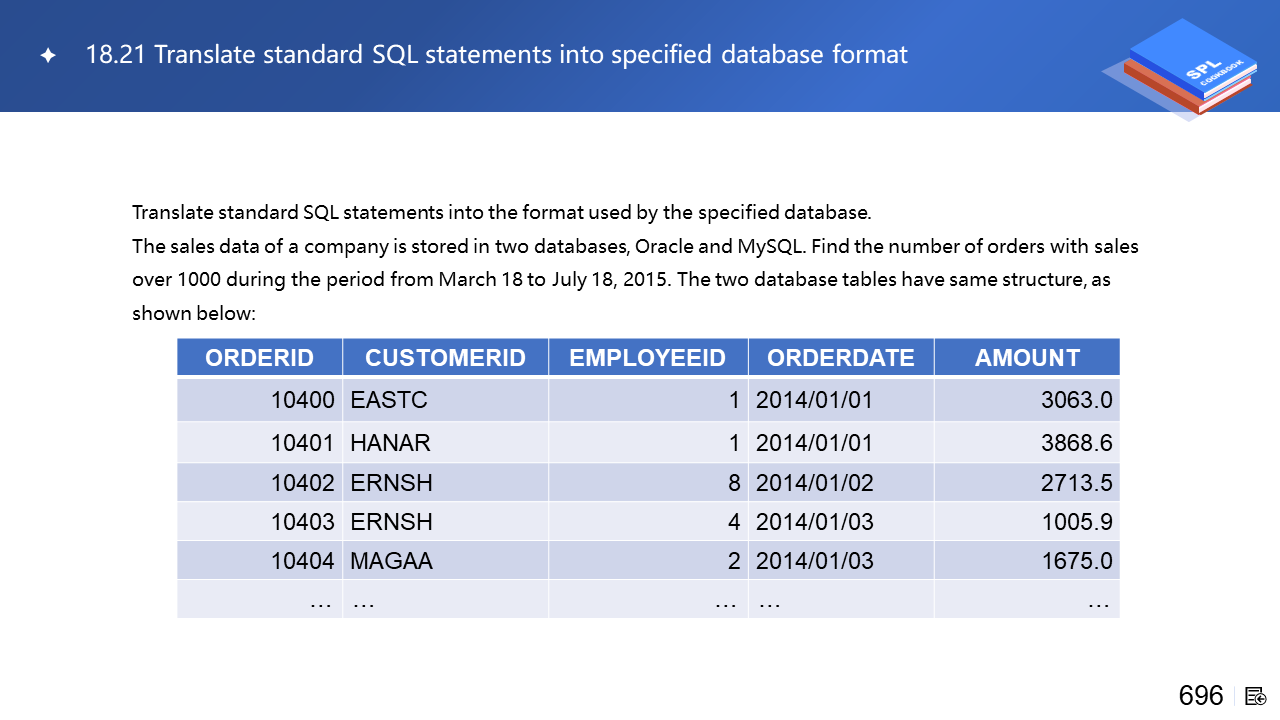
Task: Click the star bullet icon before the title
Action: pyautogui.click(x=47, y=55)
